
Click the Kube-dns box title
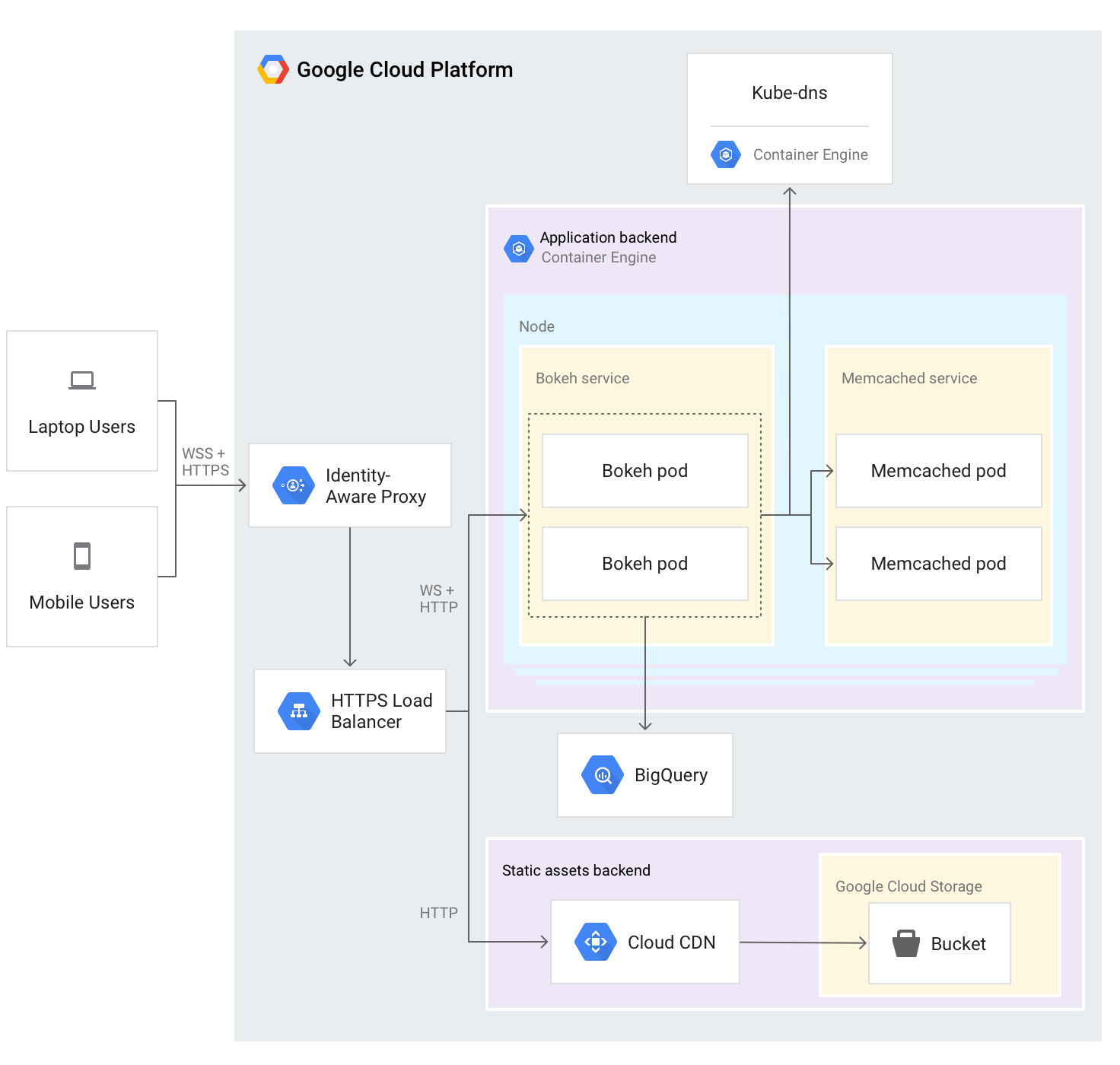[789, 92]
